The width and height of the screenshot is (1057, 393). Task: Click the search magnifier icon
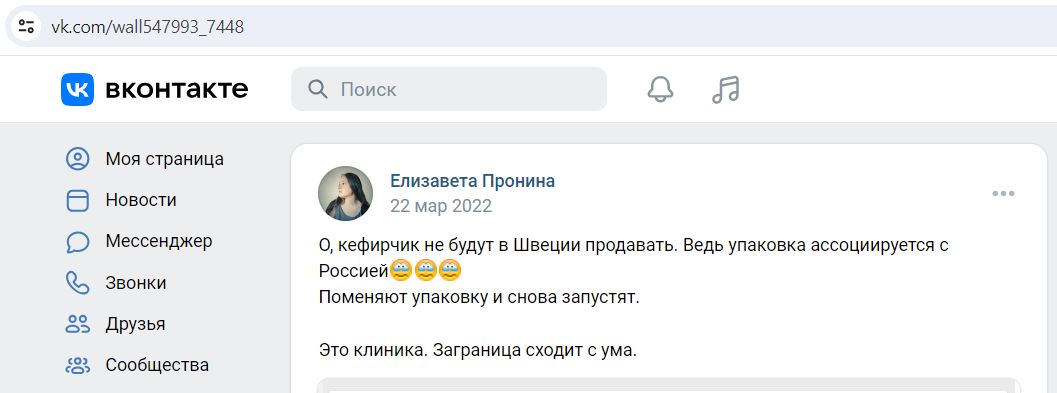coord(318,89)
